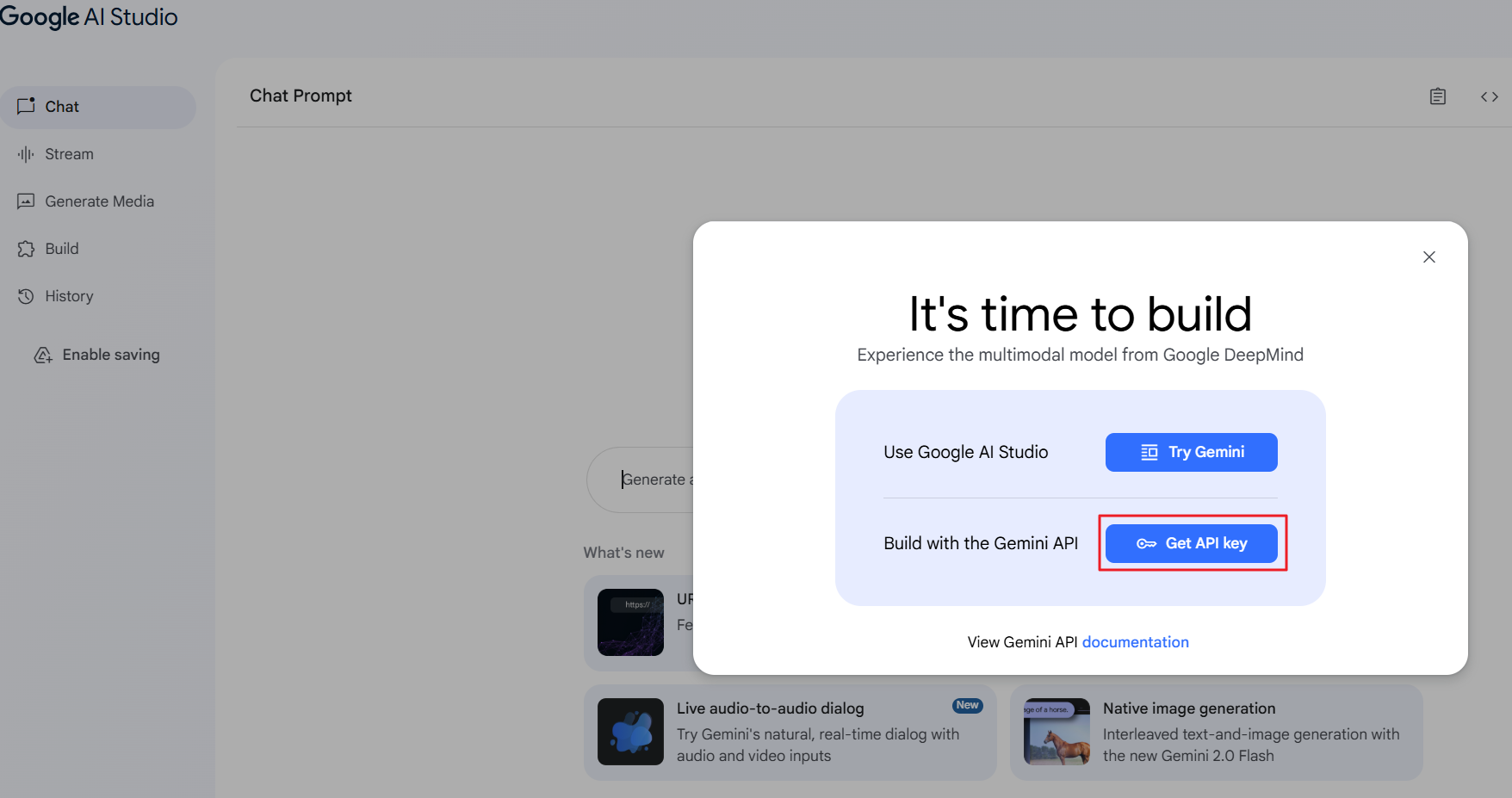Open History in the sidebar
The width and height of the screenshot is (1512, 798).
click(x=98, y=296)
